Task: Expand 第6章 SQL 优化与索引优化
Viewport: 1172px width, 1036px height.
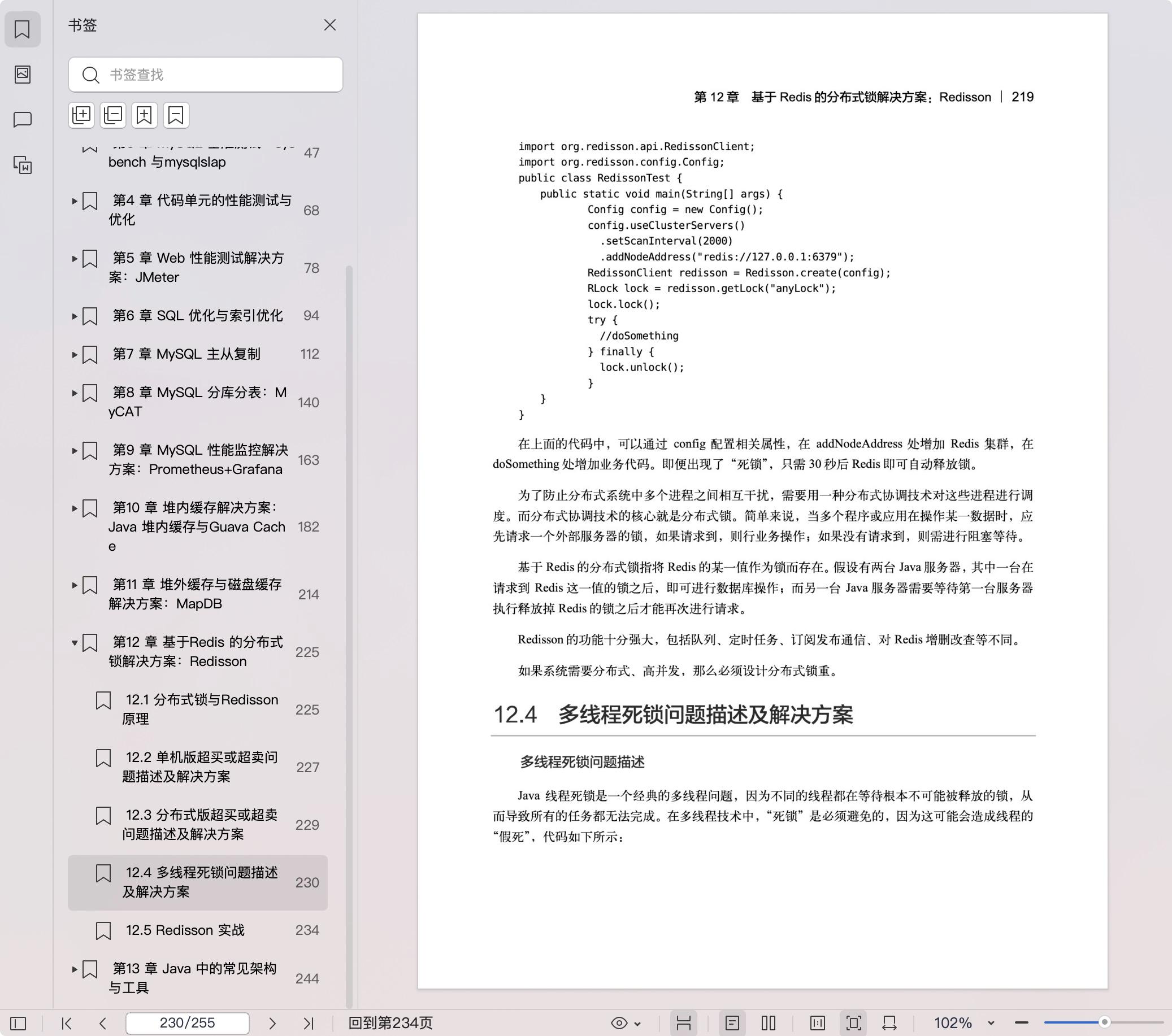Action: [75, 316]
